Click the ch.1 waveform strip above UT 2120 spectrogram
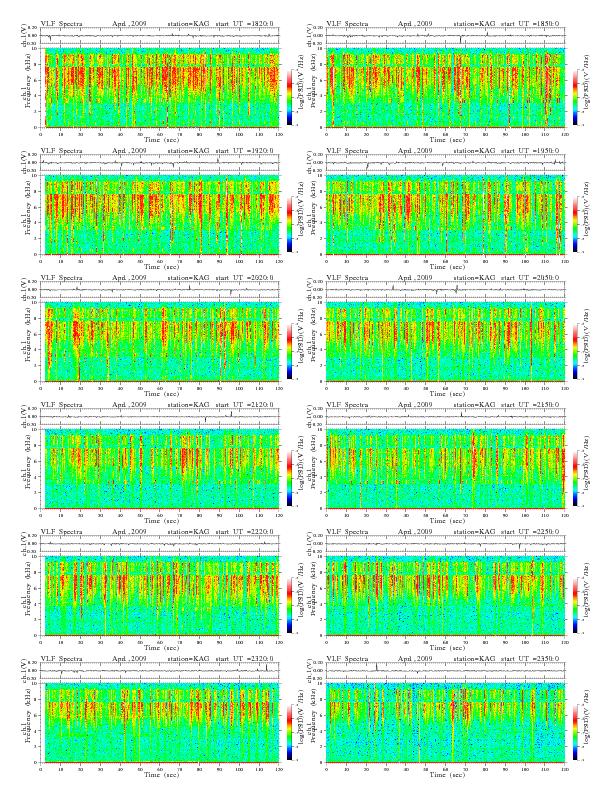This screenshot has width=612, height=792. click(160, 417)
